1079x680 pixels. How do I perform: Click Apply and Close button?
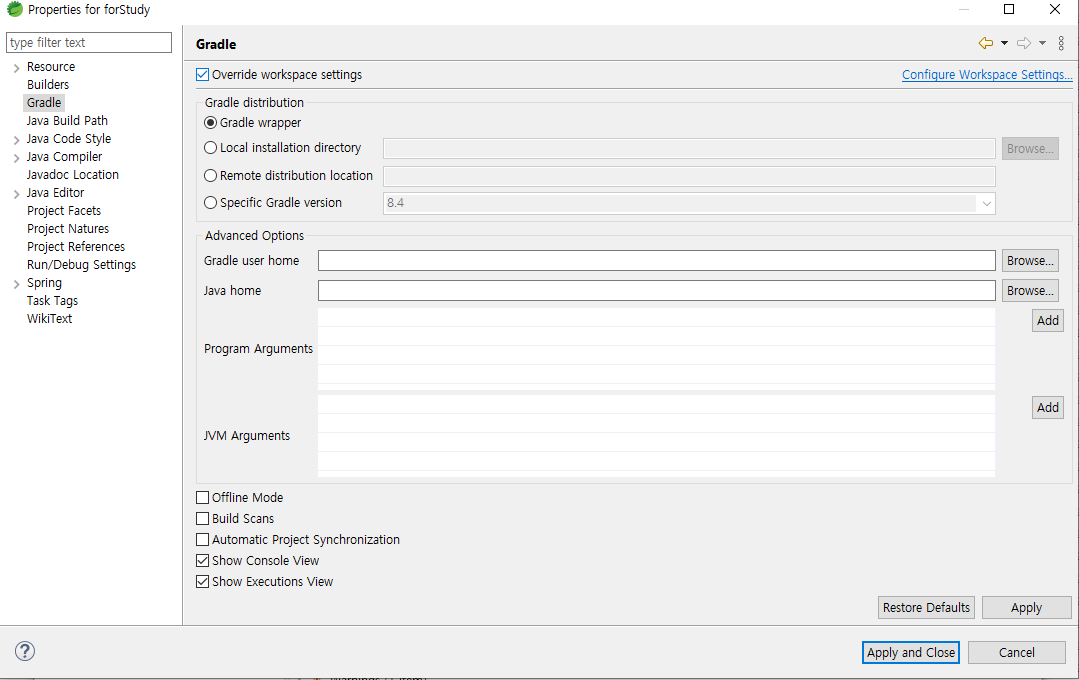click(910, 652)
